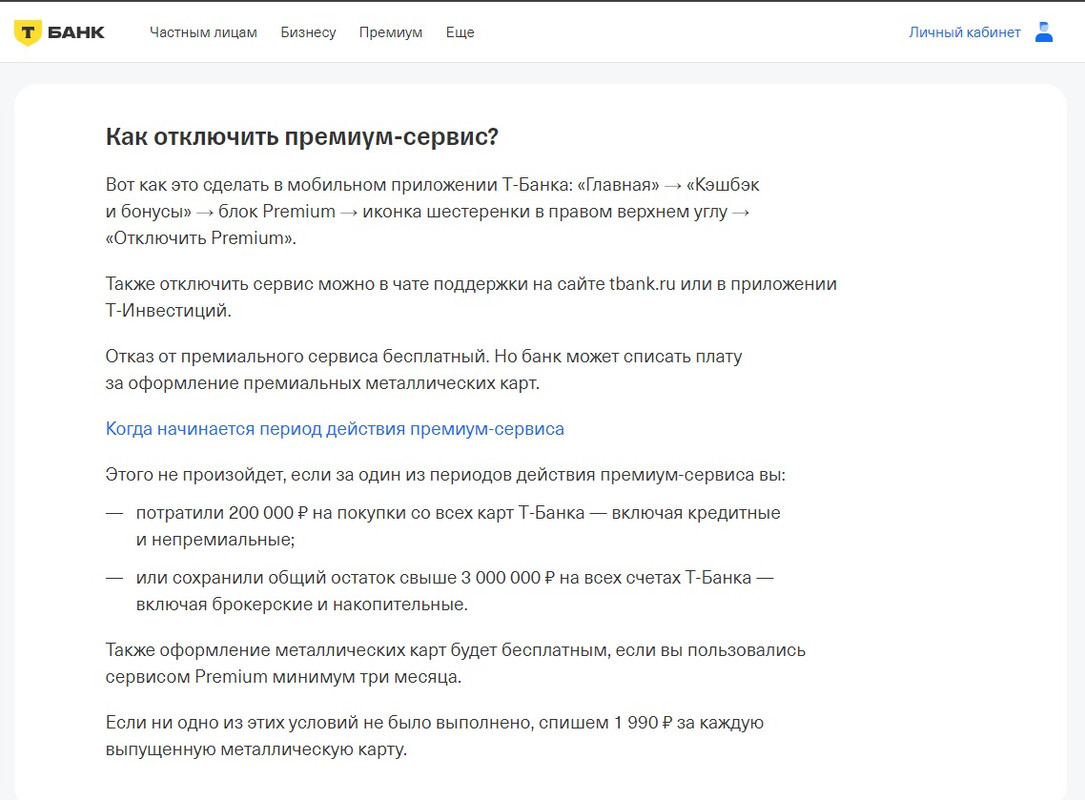Click line Если ни одно из этих условий
The image size is (1085, 800).
[x=435, y=723]
